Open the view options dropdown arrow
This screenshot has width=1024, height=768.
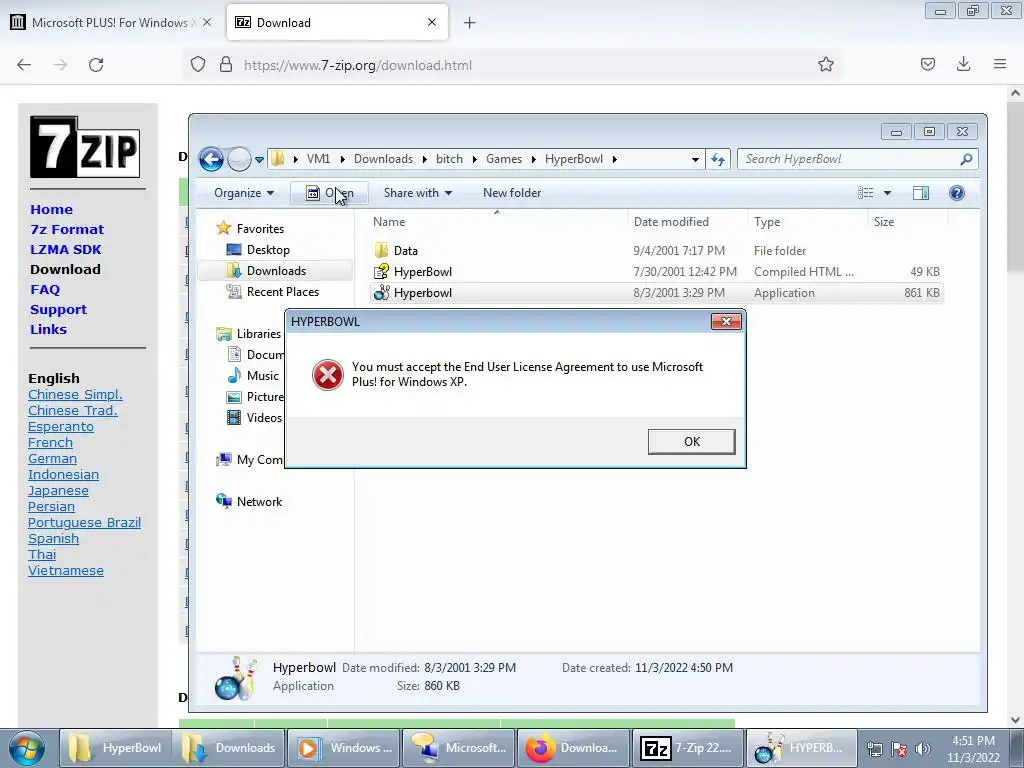click(x=887, y=193)
